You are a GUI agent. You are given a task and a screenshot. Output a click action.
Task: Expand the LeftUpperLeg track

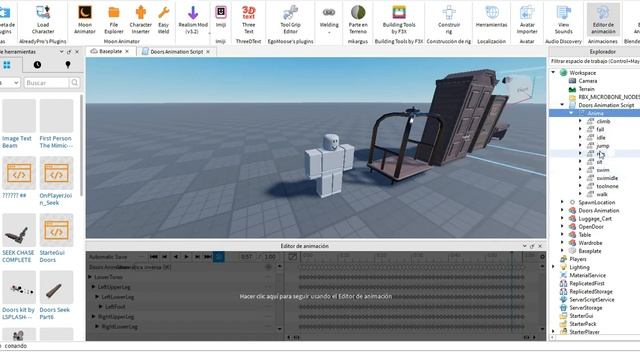tap(93, 287)
